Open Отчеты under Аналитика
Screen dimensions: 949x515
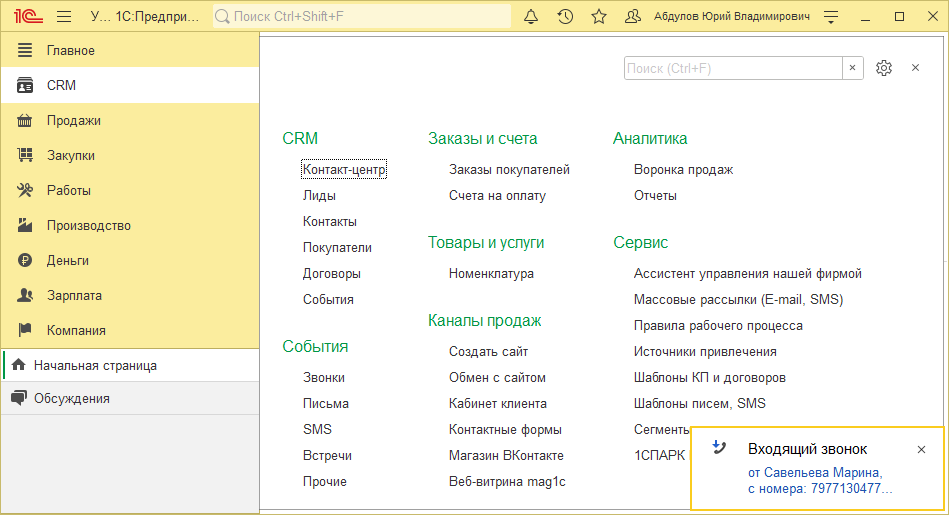coord(655,195)
